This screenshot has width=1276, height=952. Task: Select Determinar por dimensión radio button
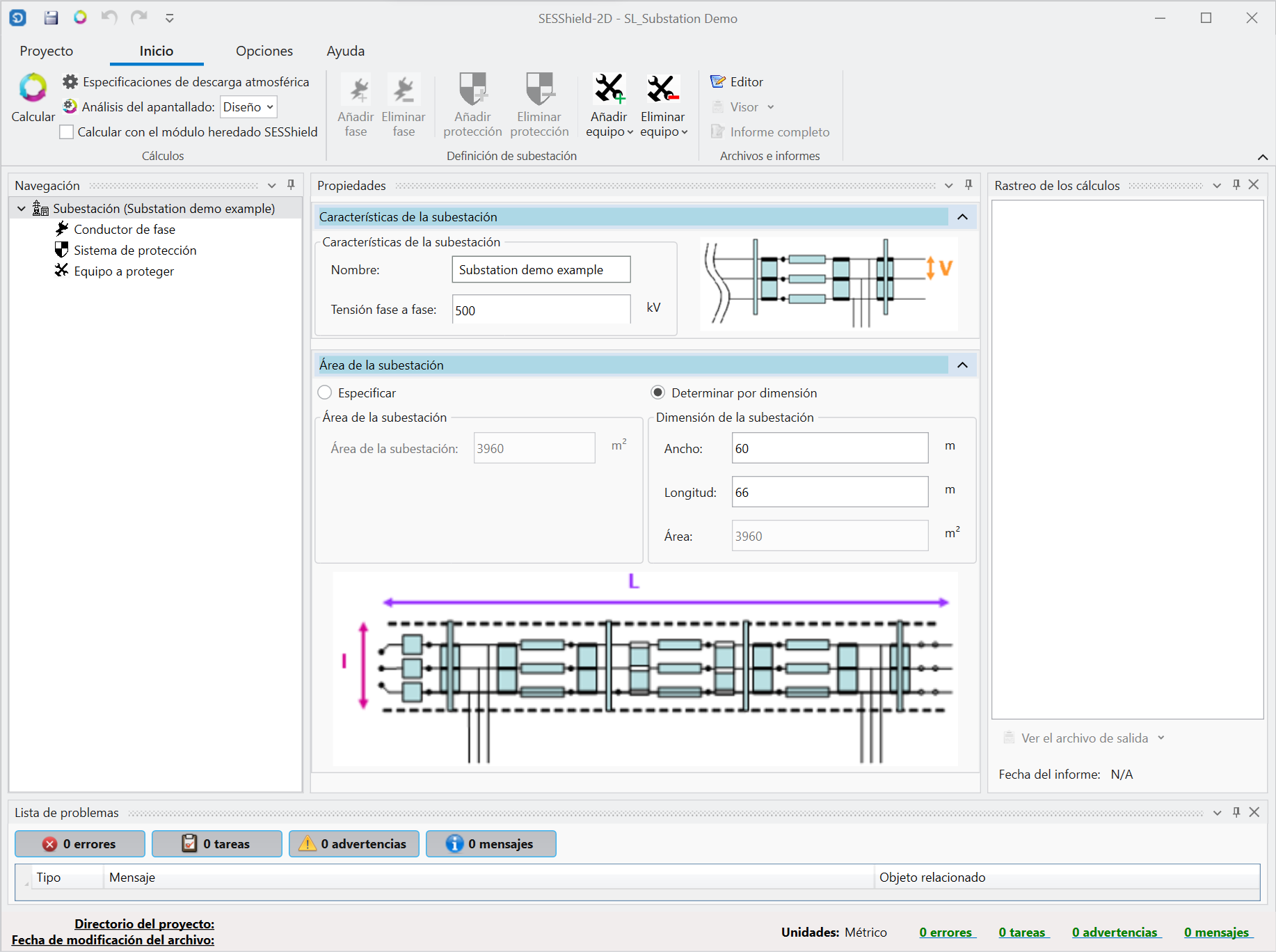point(657,392)
